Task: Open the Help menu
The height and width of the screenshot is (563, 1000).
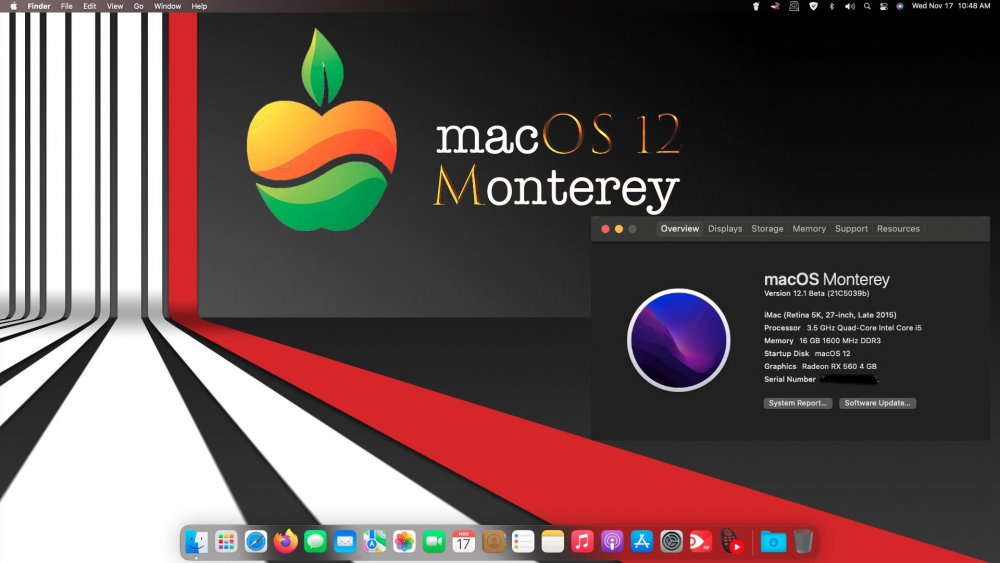Action: pyautogui.click(x=199, y=6)
